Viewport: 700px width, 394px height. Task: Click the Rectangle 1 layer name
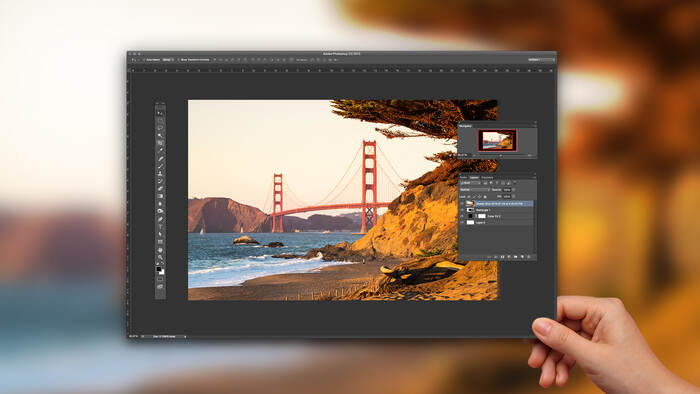pos(483,210)
